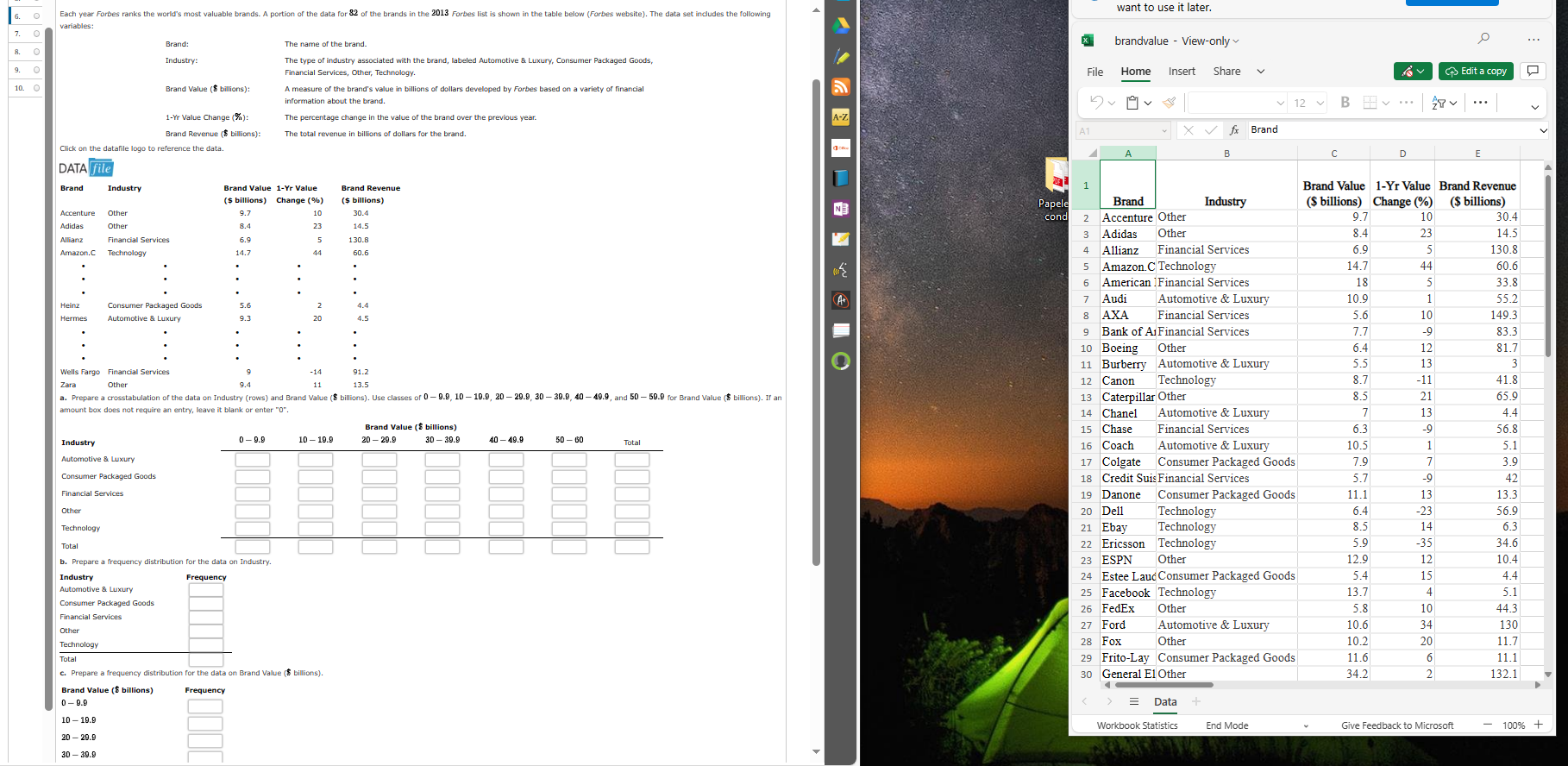This screenshot has width=1568, height=766.
Task: Select question 7 radio in sidebar
Action: [x=36, y=34]
